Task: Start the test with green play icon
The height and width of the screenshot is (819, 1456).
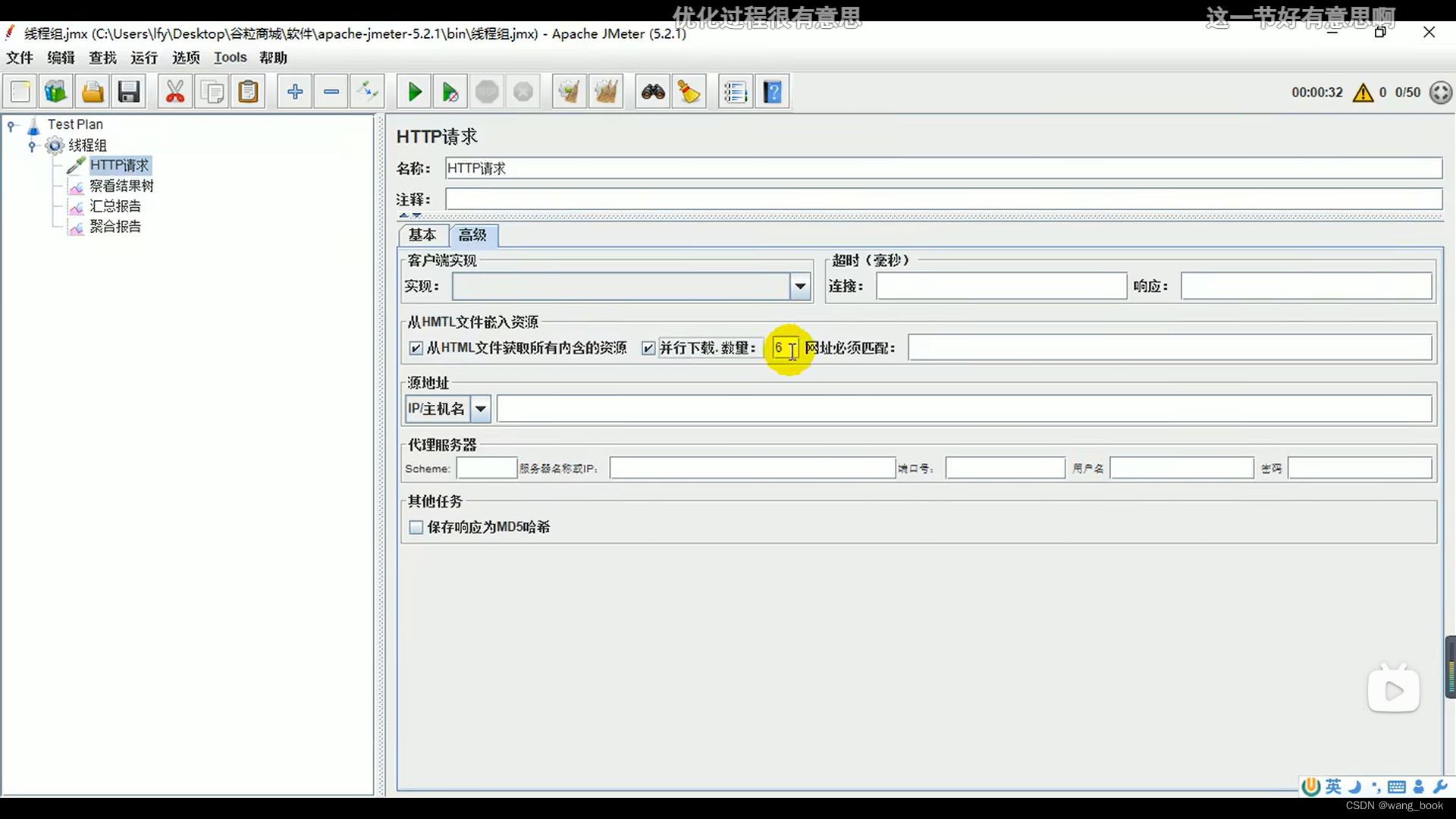Action: (x=414, y=92)
